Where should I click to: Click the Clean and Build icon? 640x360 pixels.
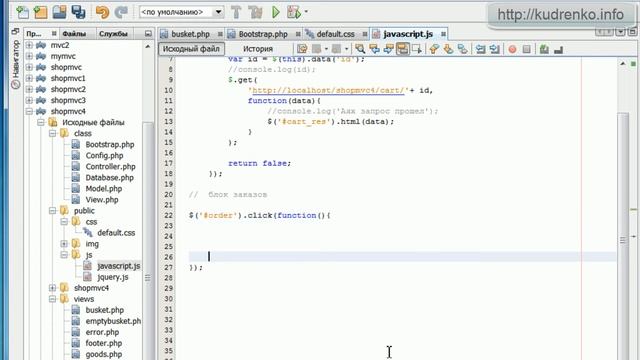[256, 12]
